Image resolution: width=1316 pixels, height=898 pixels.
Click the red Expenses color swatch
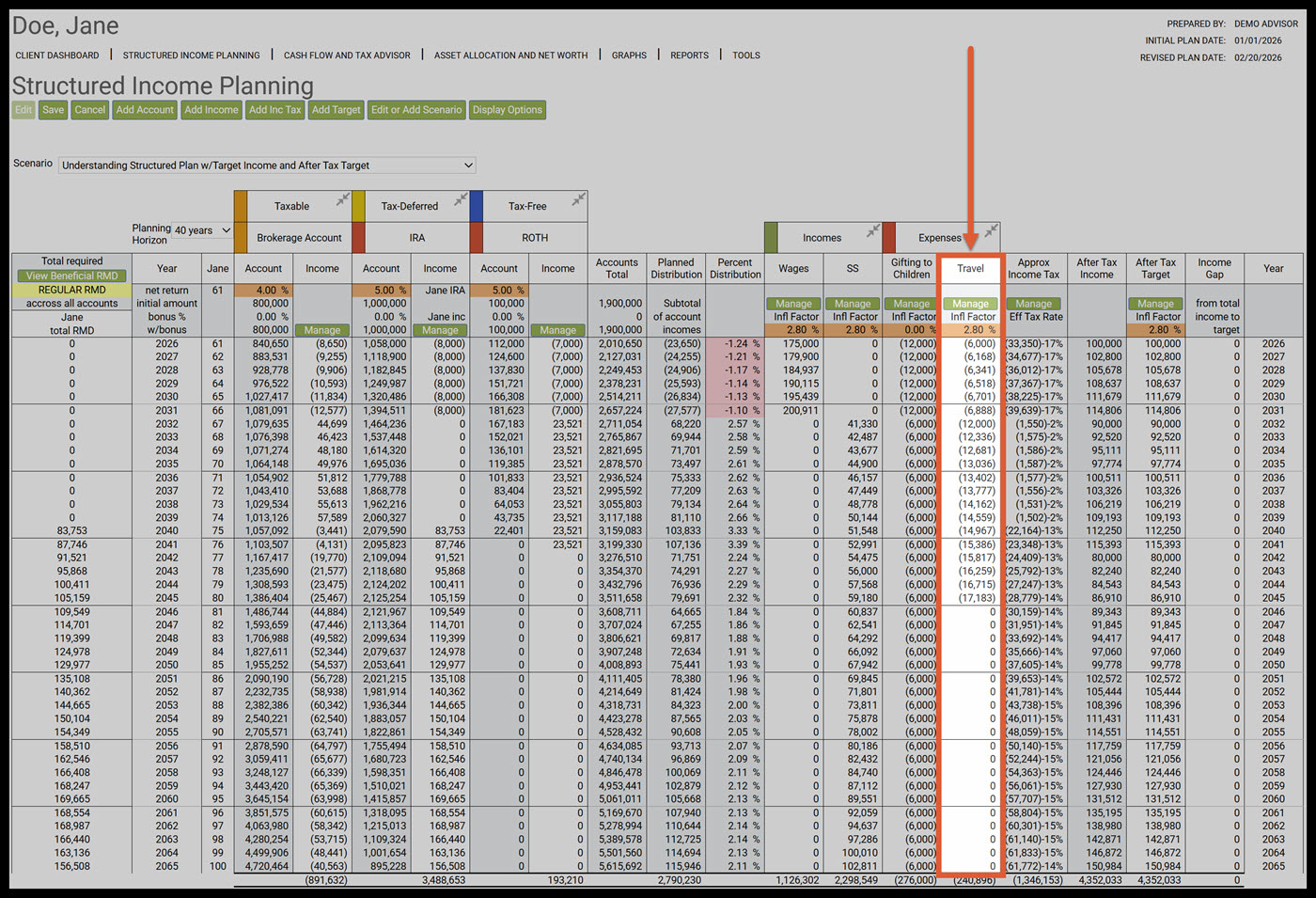click(889, 237)
